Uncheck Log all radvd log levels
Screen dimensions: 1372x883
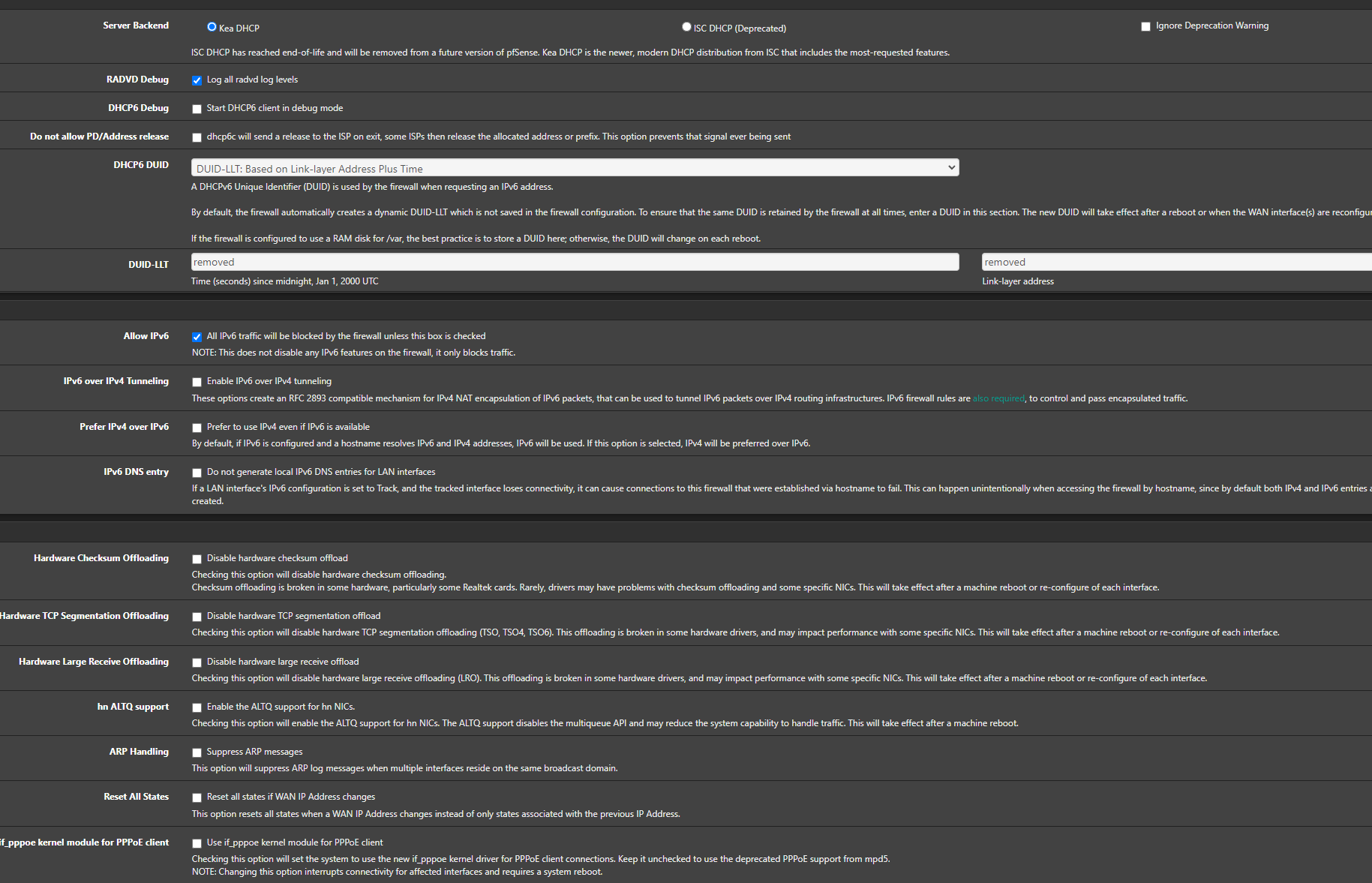pyautogui.click(x=197, y=80)
